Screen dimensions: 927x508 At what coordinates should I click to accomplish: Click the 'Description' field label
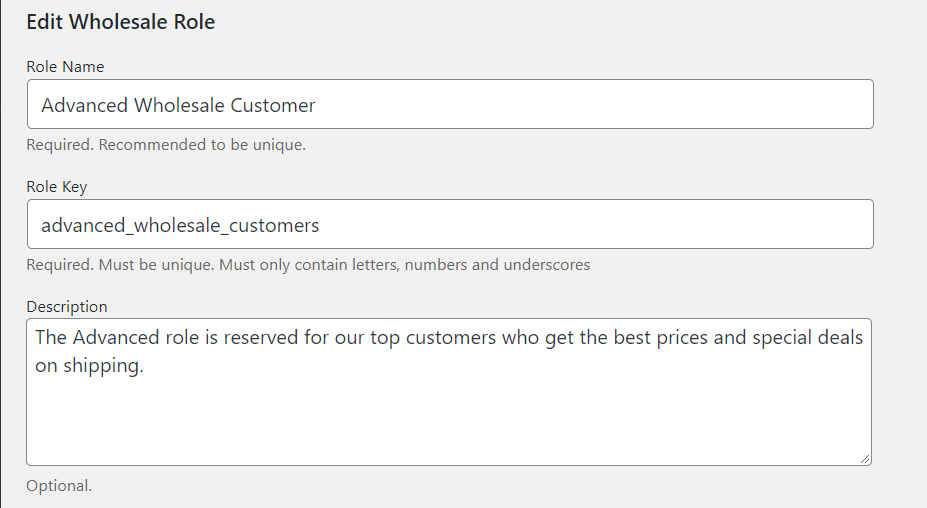tap(67, 307)
